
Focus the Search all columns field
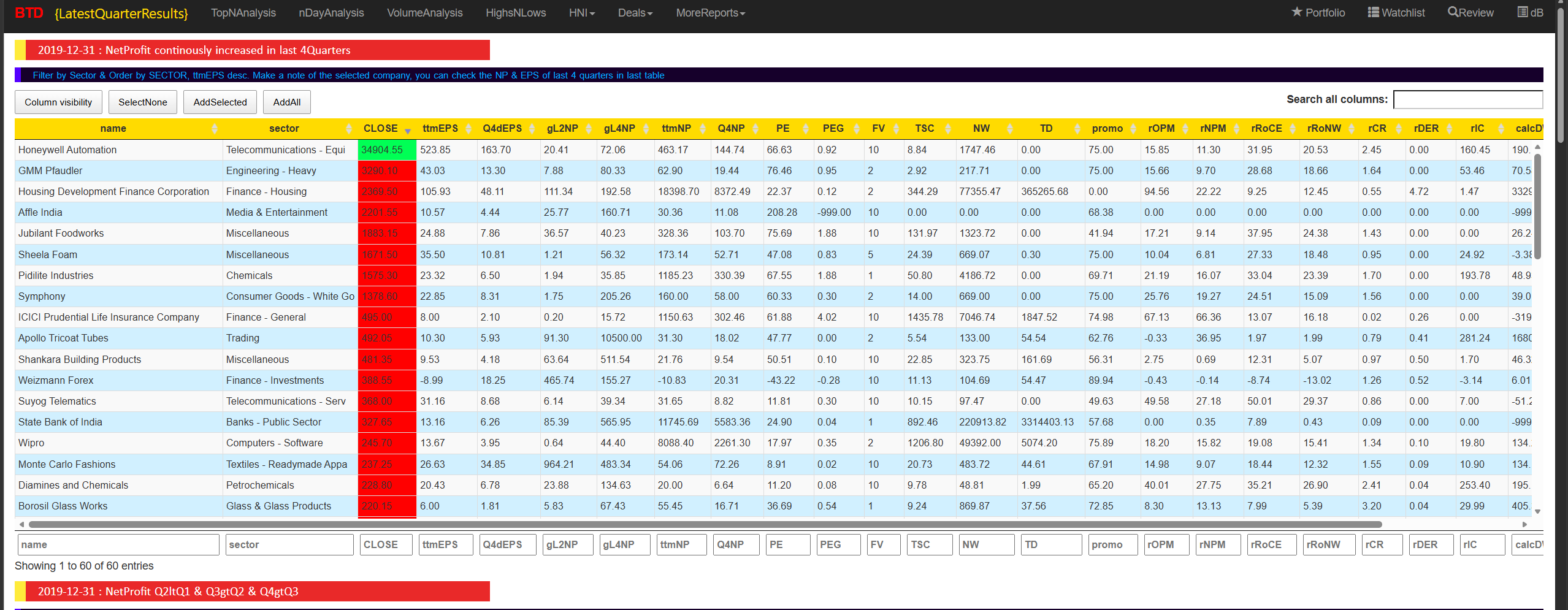pos(1468,99)
